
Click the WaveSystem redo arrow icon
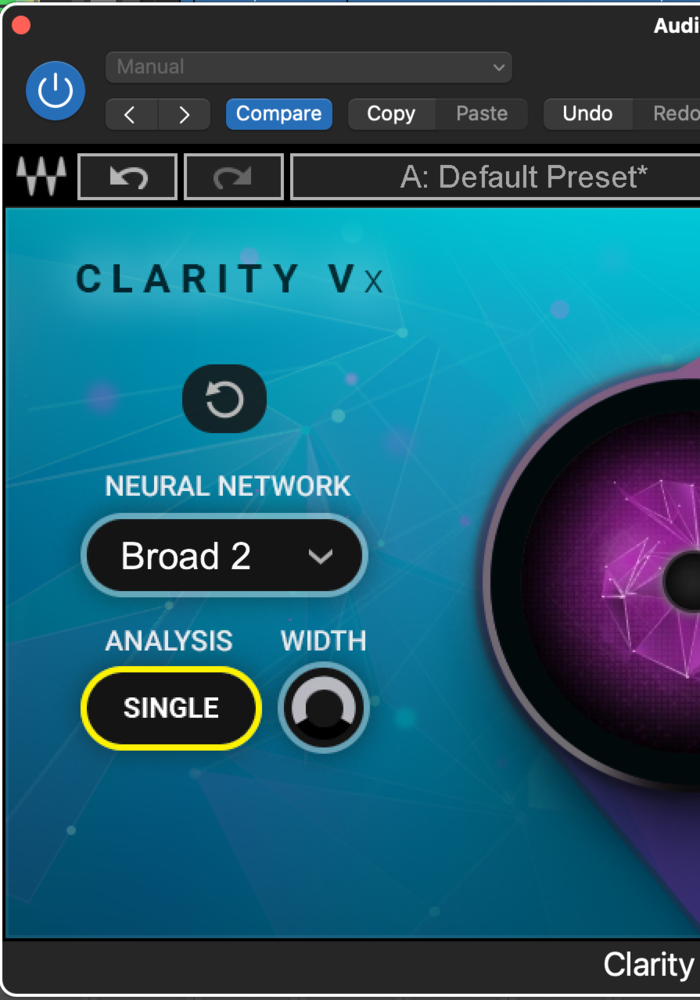click(x=233, y=177)
